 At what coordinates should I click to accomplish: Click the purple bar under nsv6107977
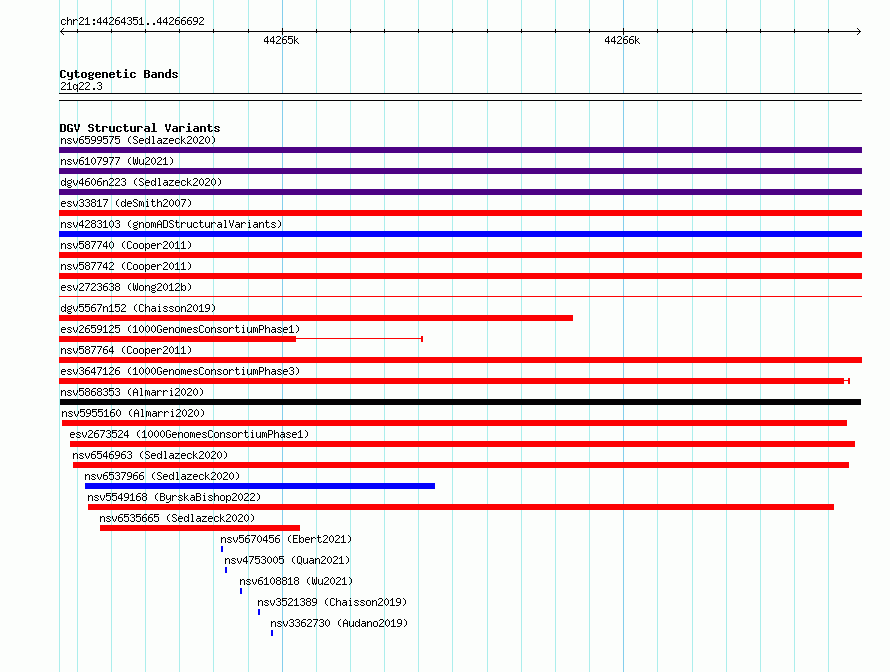coord(460,171)
